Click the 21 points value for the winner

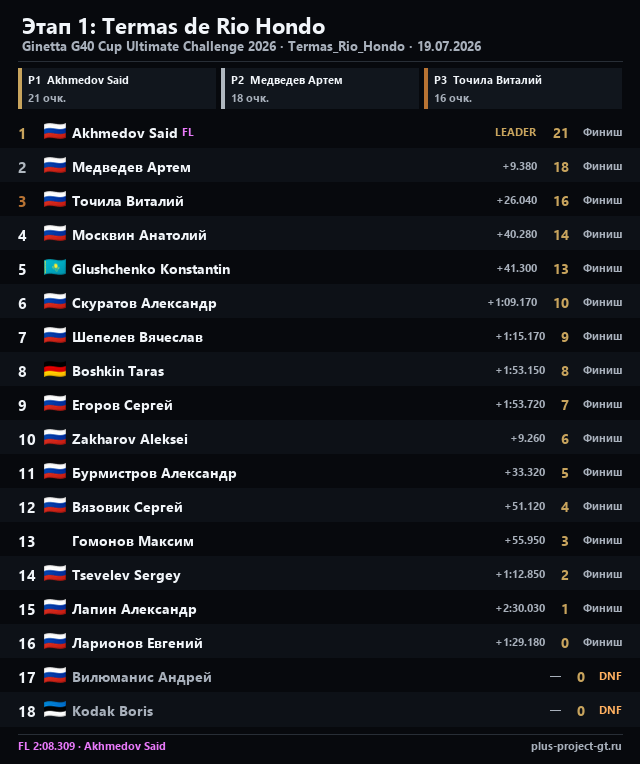click(x=561, y=133)
